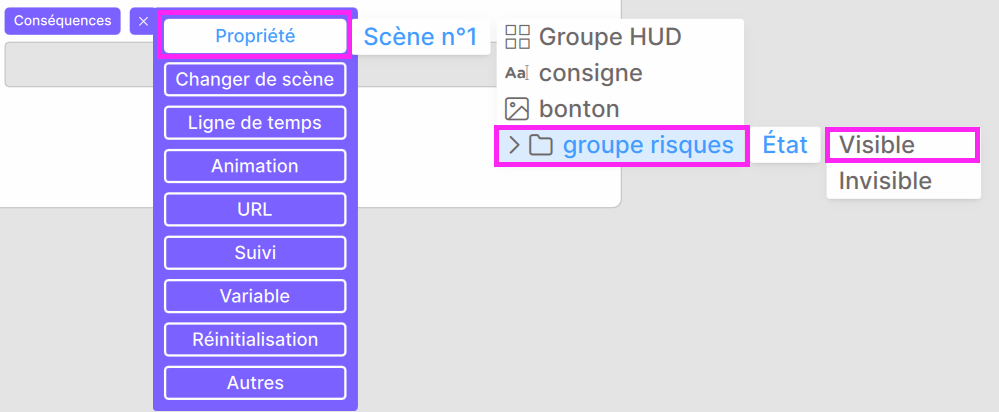Choose the Réinitialisation action button

pyautogui.click(x=255, y=339)
